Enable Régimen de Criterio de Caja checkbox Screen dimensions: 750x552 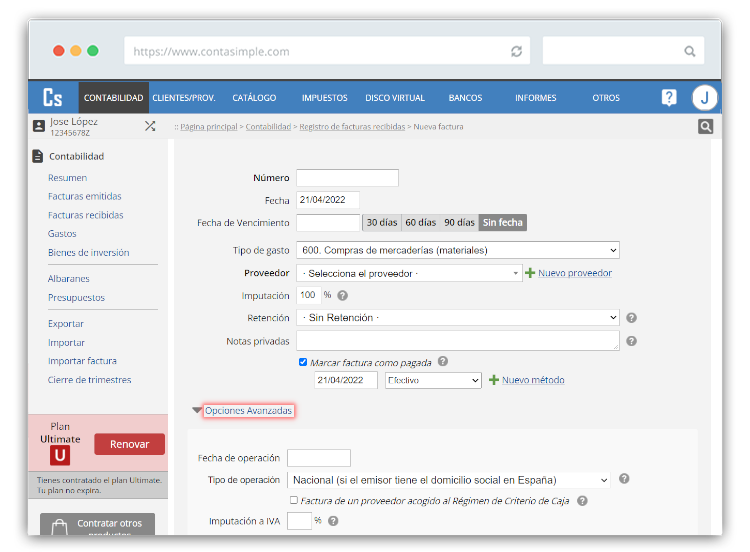(293, 500)
